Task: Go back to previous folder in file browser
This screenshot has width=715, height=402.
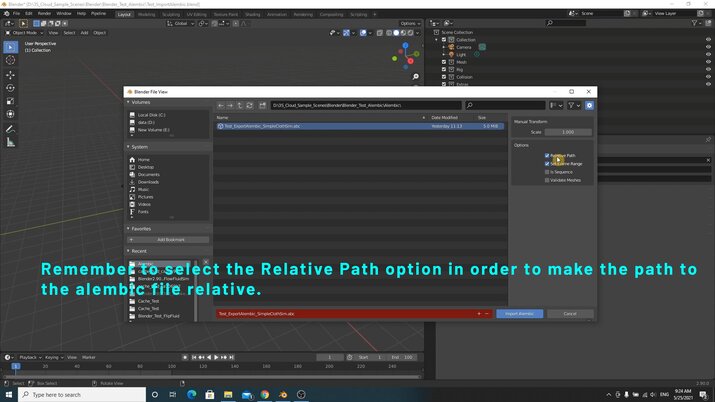Action: [x=221, y=105]
